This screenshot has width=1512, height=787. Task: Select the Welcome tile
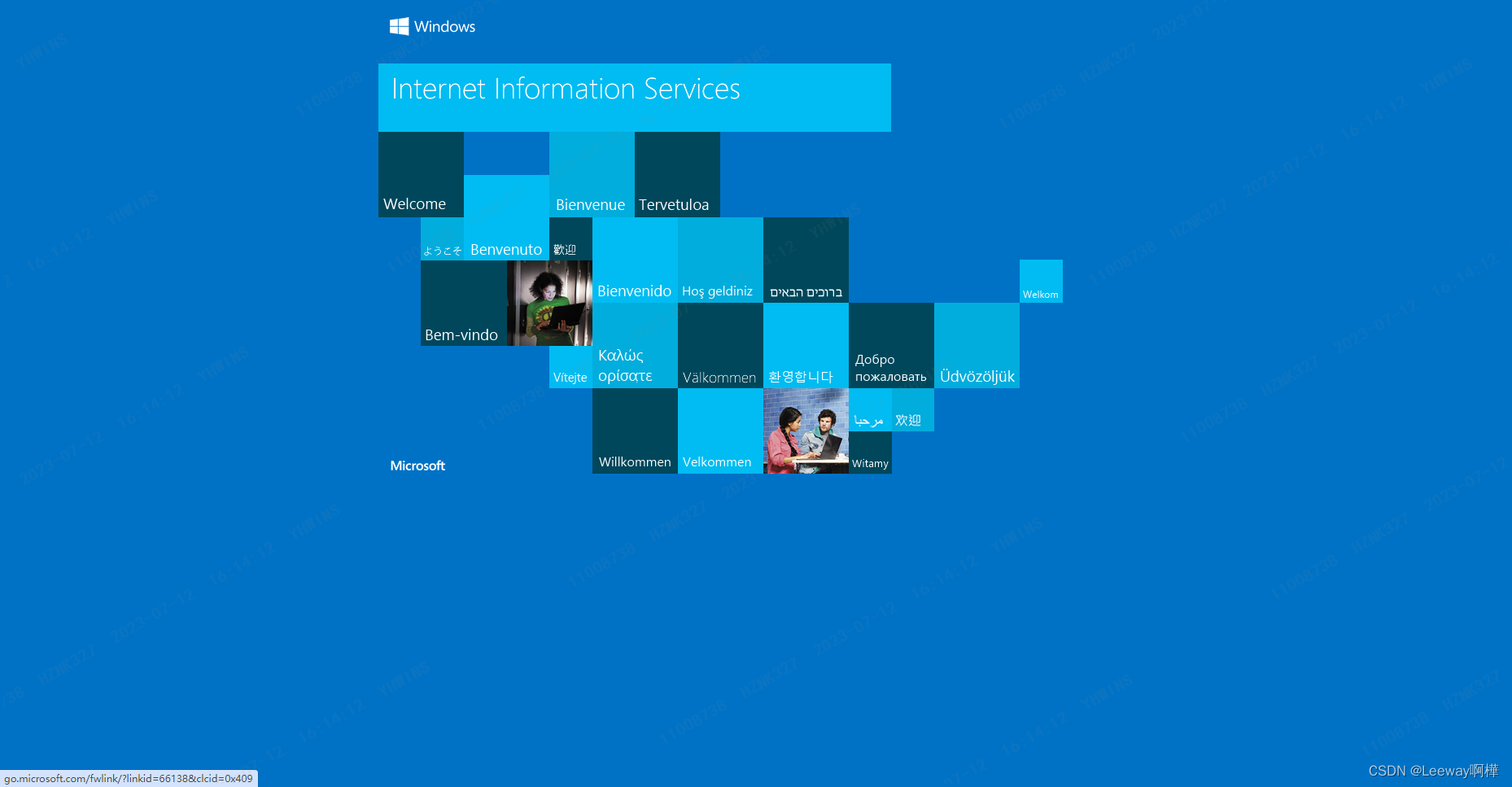(421, 174)
